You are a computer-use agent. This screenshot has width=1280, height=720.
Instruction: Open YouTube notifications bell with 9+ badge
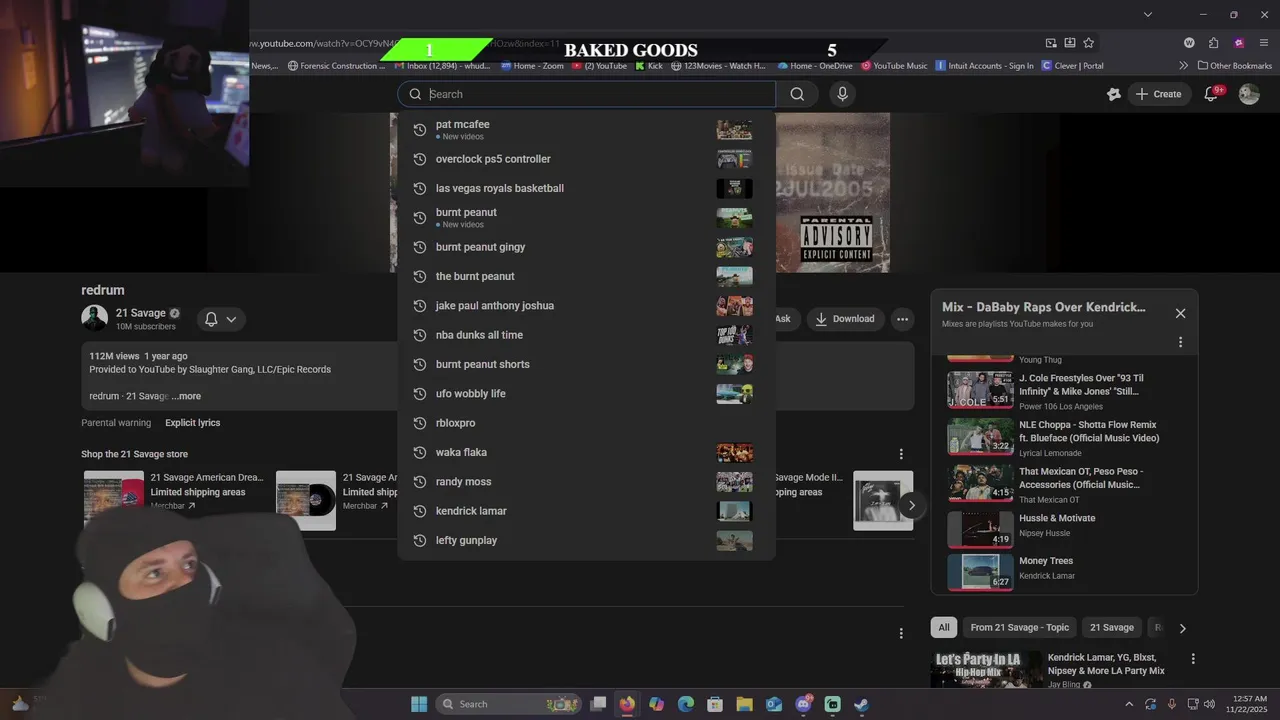[x=1211, y=94]
